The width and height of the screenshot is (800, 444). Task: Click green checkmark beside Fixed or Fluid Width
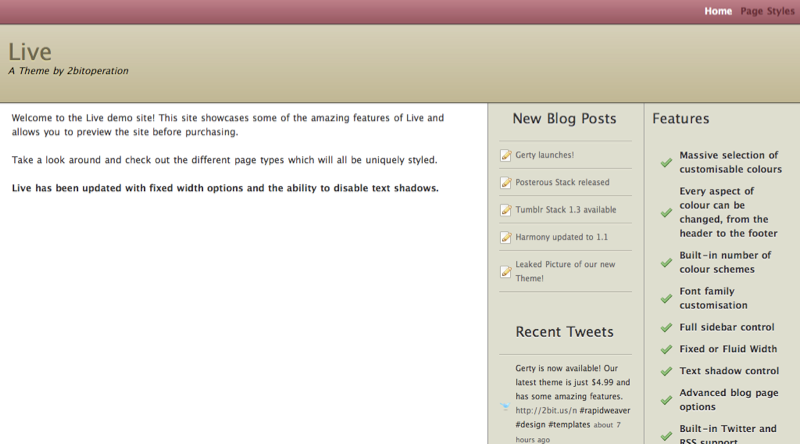point(666,349)
